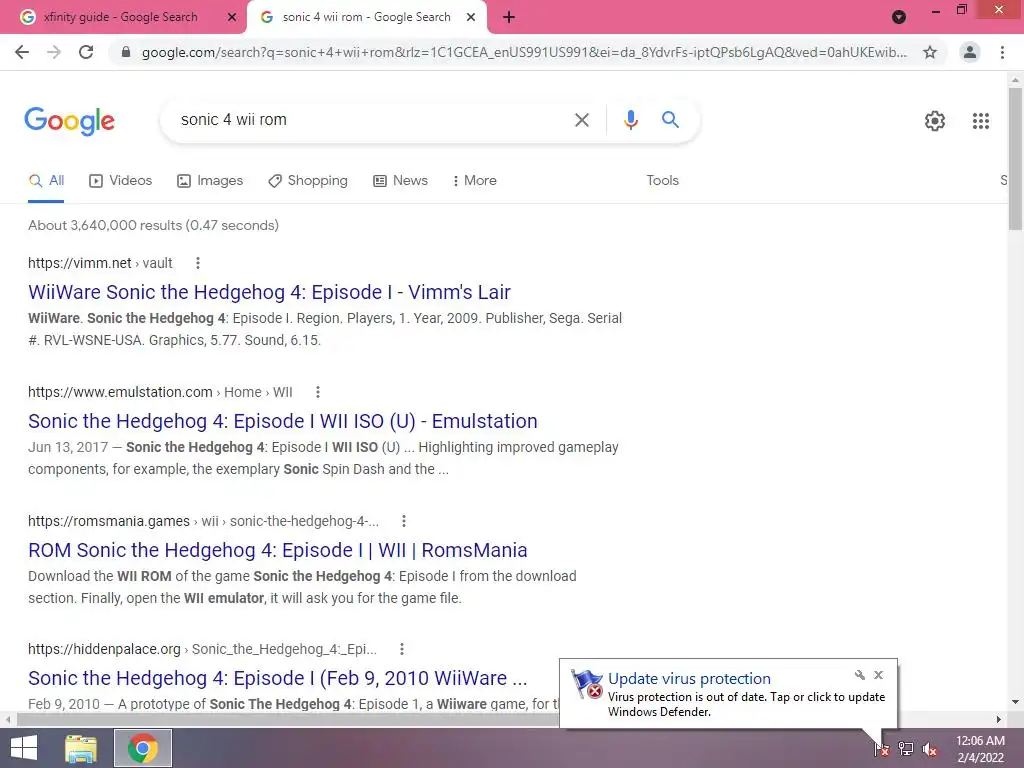This screenshot has width=1024, height=768.
Task: Switch to the xfinity guide tab
Action: pos(121,17)
